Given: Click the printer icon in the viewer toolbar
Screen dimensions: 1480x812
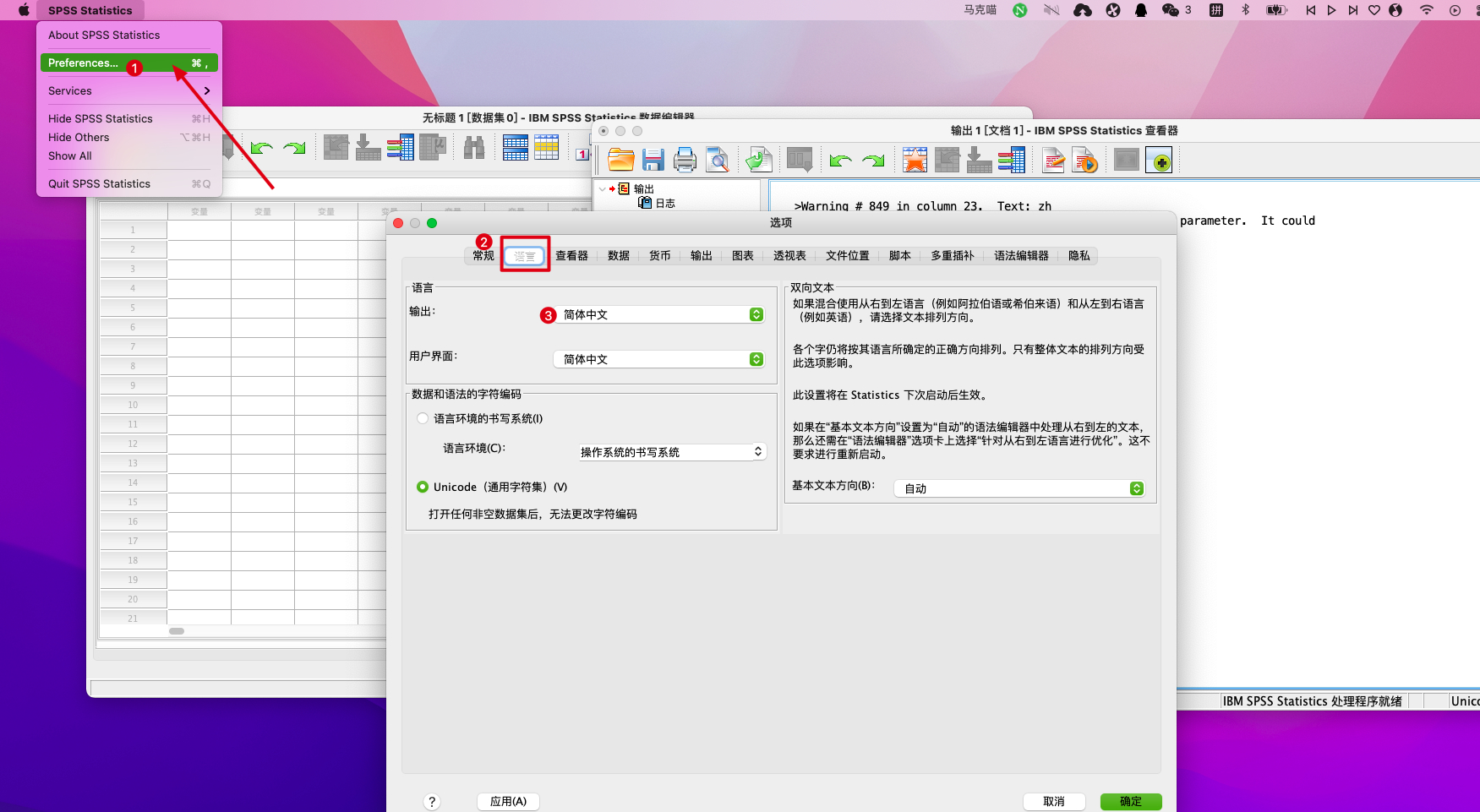Looking at the screenshot, I should point(685,160).
